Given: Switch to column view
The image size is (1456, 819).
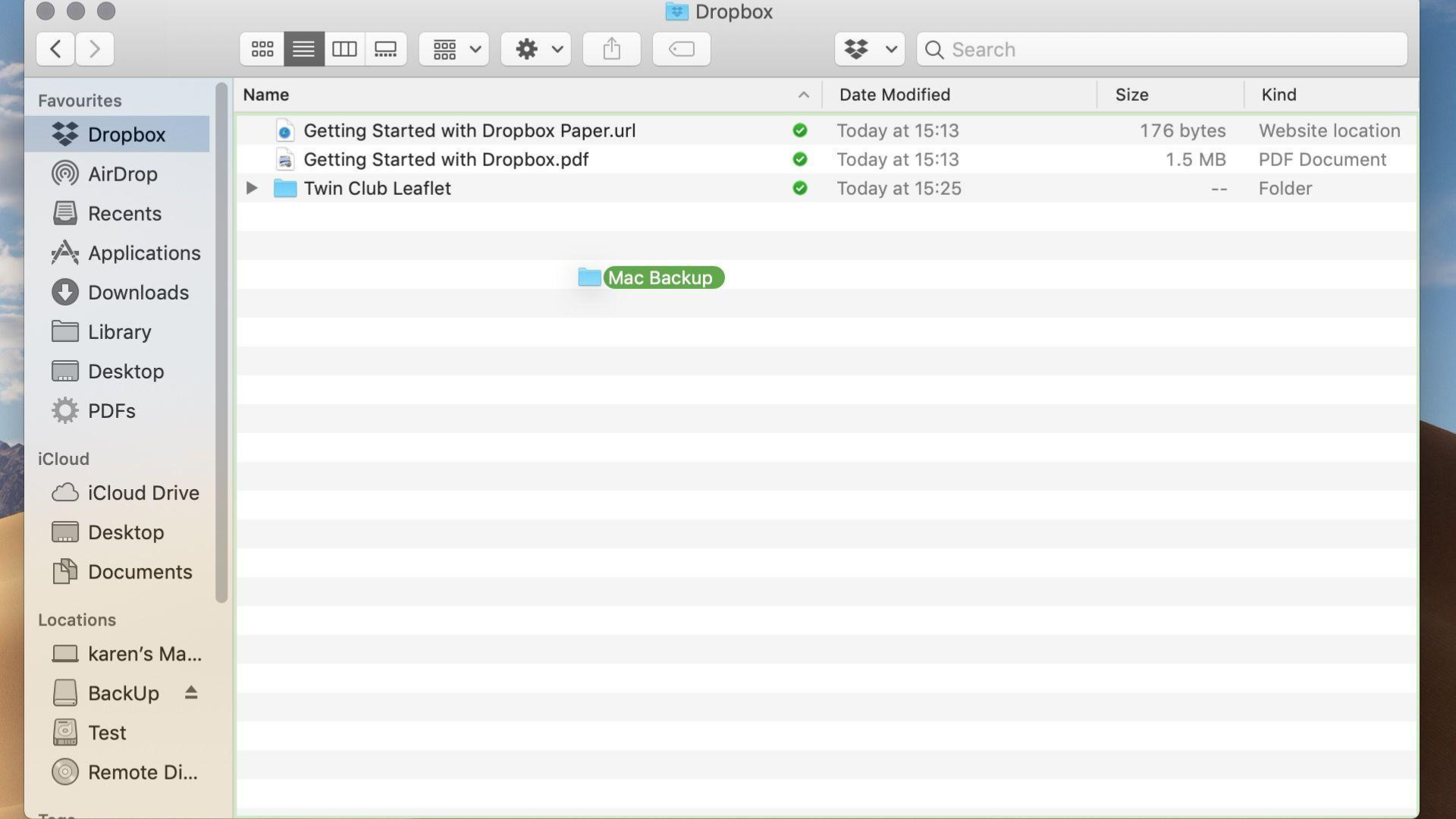Looking at the screenshot, I should 345,49.
